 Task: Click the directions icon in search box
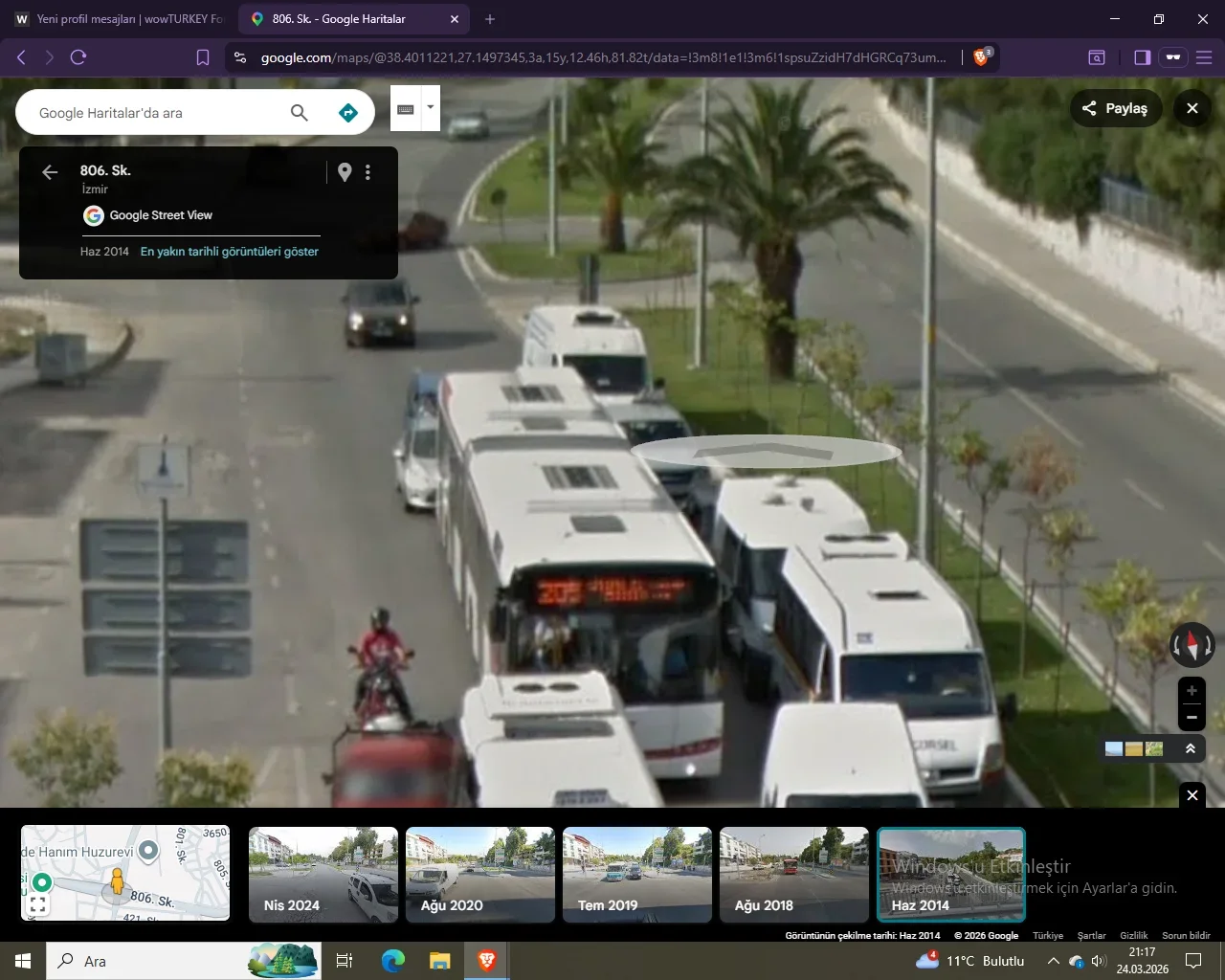[348, 113]
